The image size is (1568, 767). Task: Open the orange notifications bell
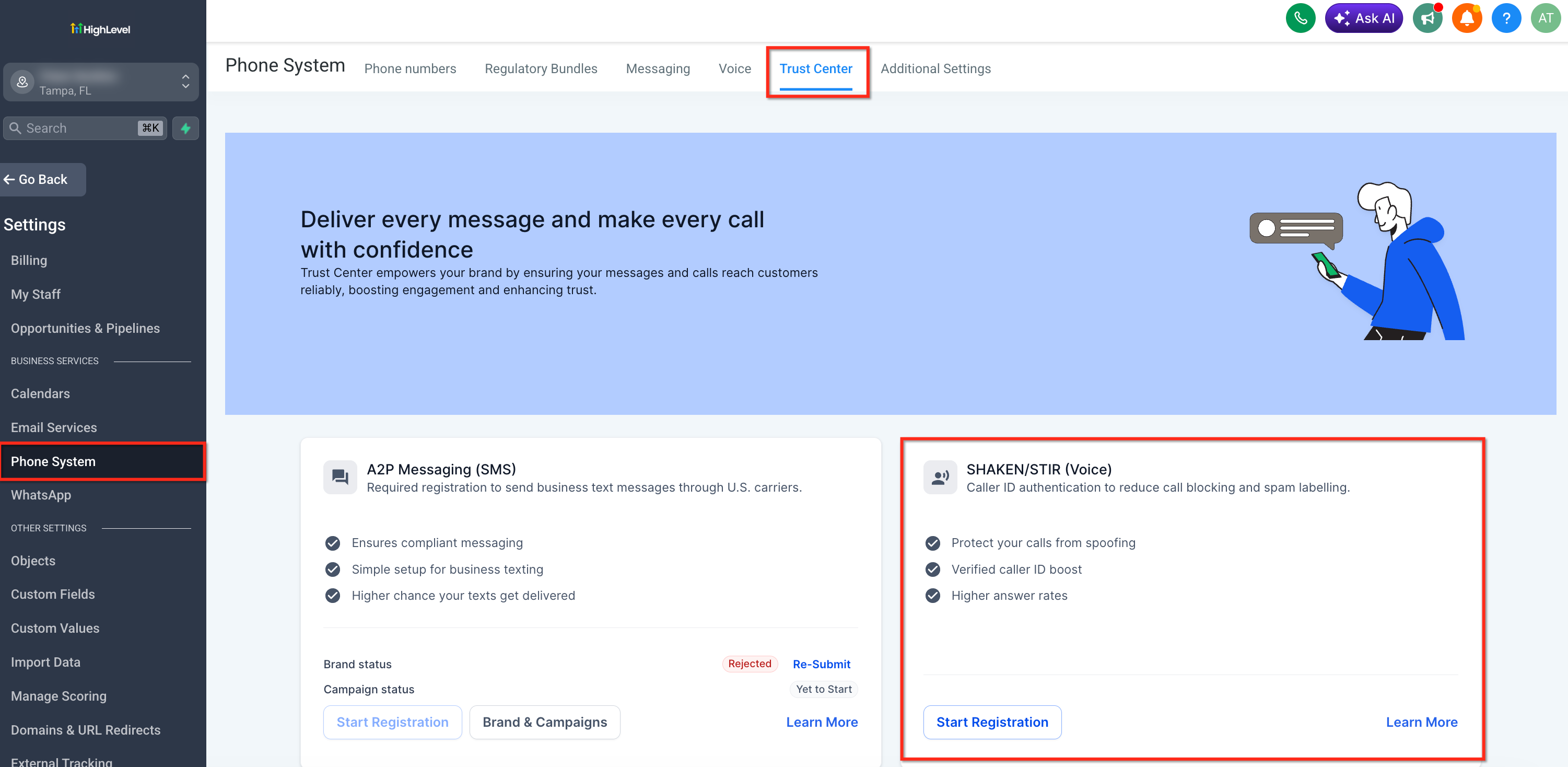(x=1467, y=18)
